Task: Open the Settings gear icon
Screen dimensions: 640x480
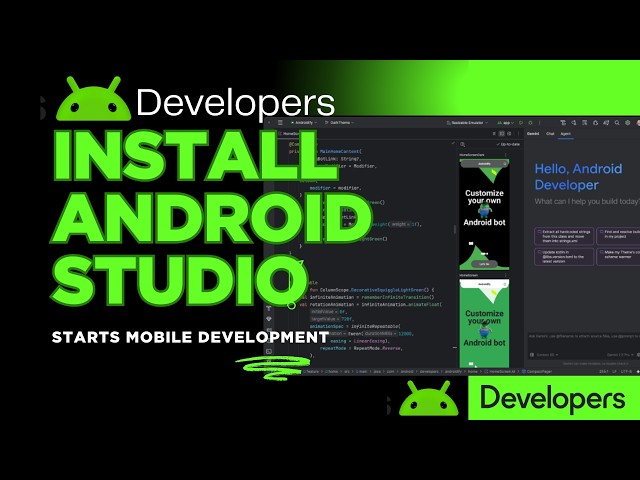Action: coord(627,122)
